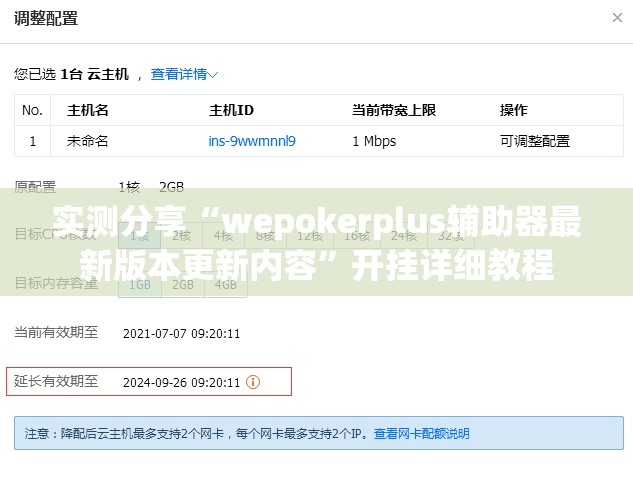Select 2GB target memory option

(x=183, y=285)
